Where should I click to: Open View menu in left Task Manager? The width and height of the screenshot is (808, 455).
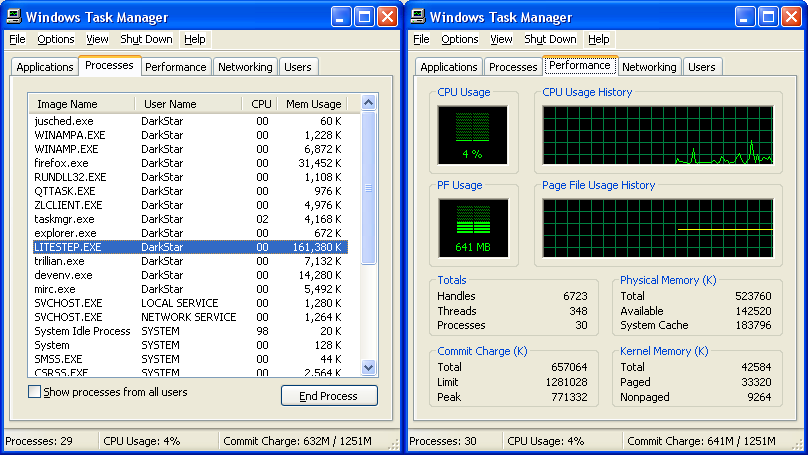97,39
